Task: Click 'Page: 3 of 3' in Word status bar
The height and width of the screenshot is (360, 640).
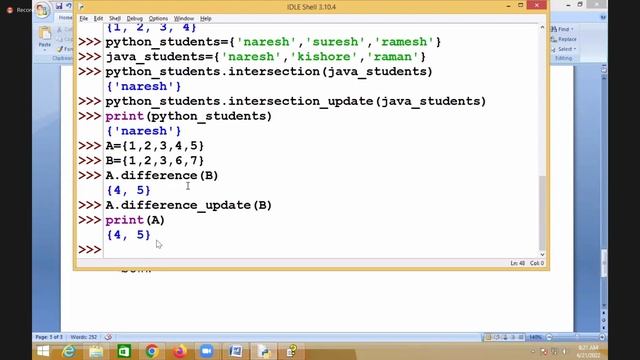Action: point(49,337)
